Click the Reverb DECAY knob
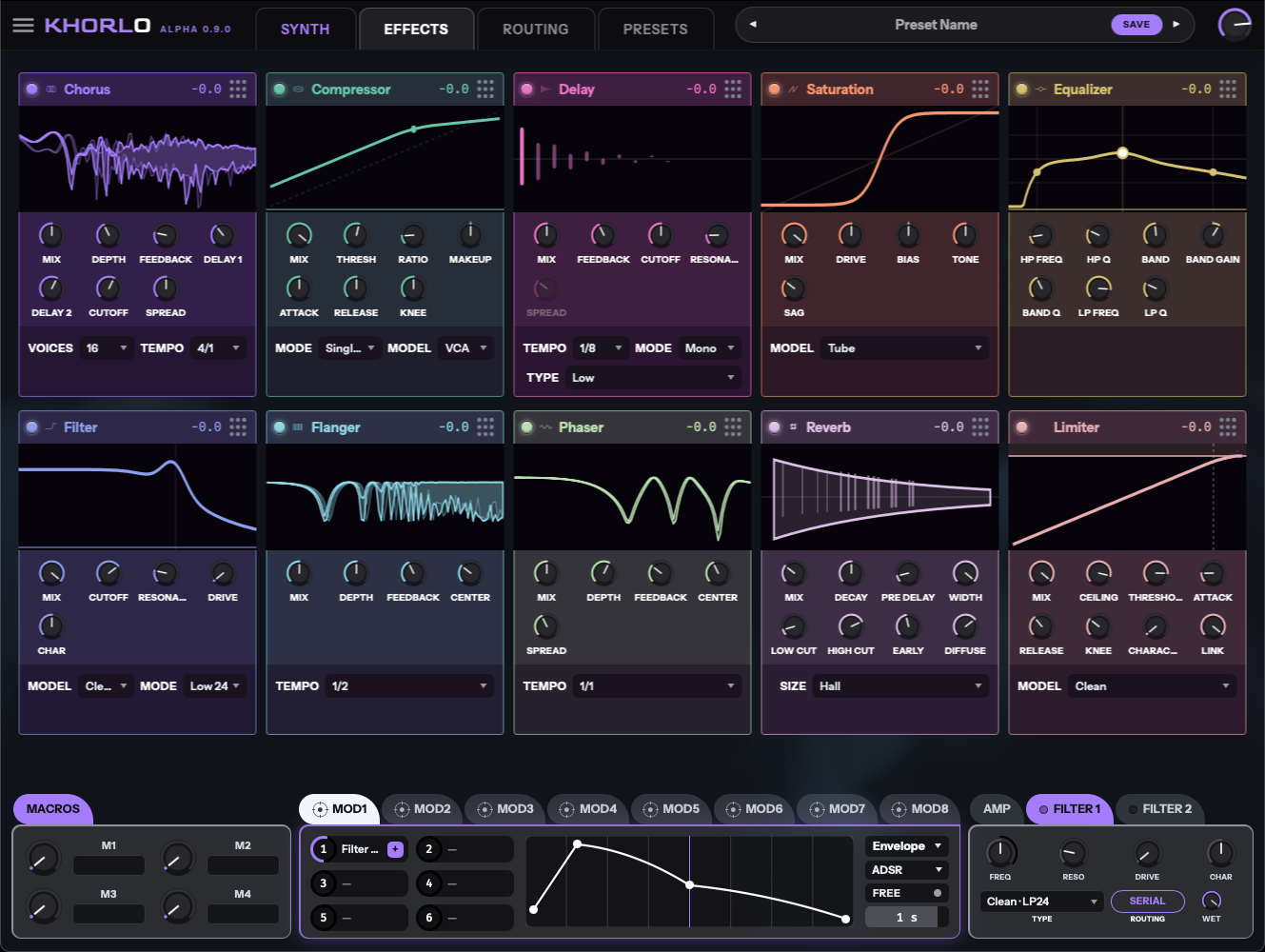 click(x=851, y=572)
